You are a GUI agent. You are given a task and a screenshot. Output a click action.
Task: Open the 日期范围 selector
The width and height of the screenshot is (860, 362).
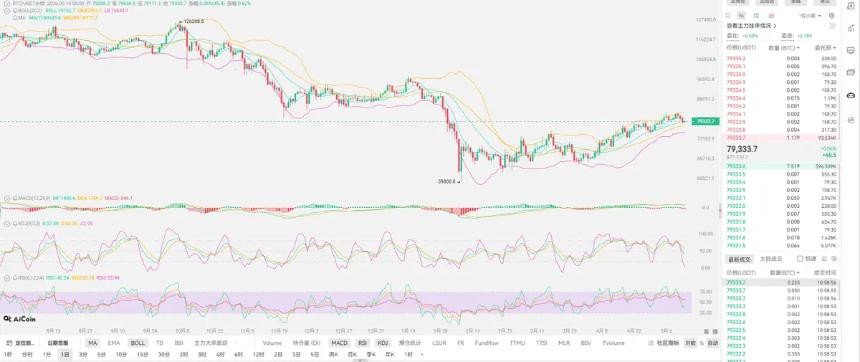pos(57,343)
